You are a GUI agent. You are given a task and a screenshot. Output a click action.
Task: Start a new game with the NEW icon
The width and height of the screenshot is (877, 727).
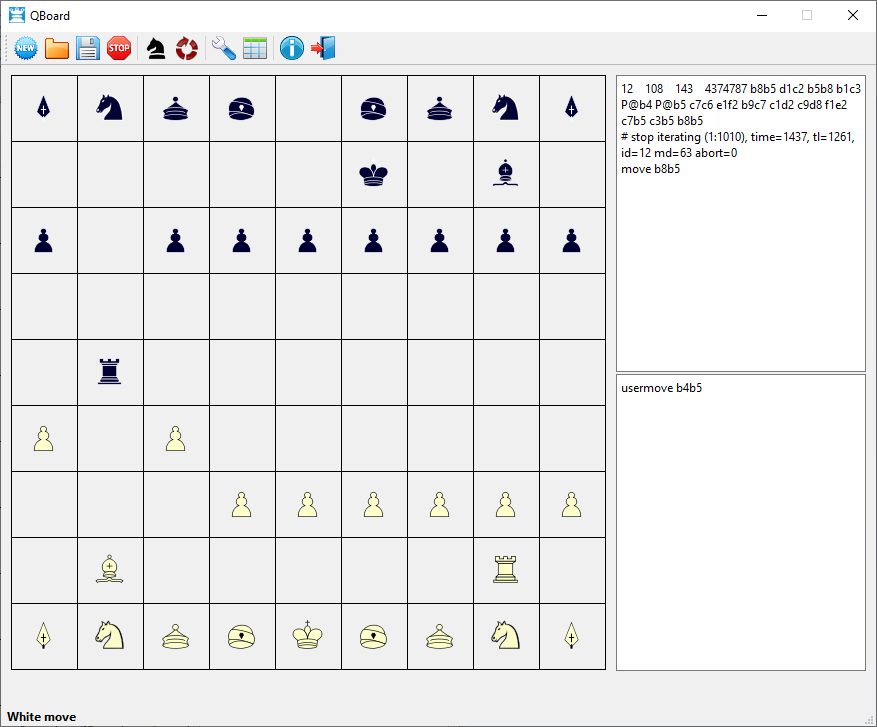point(26,48)
